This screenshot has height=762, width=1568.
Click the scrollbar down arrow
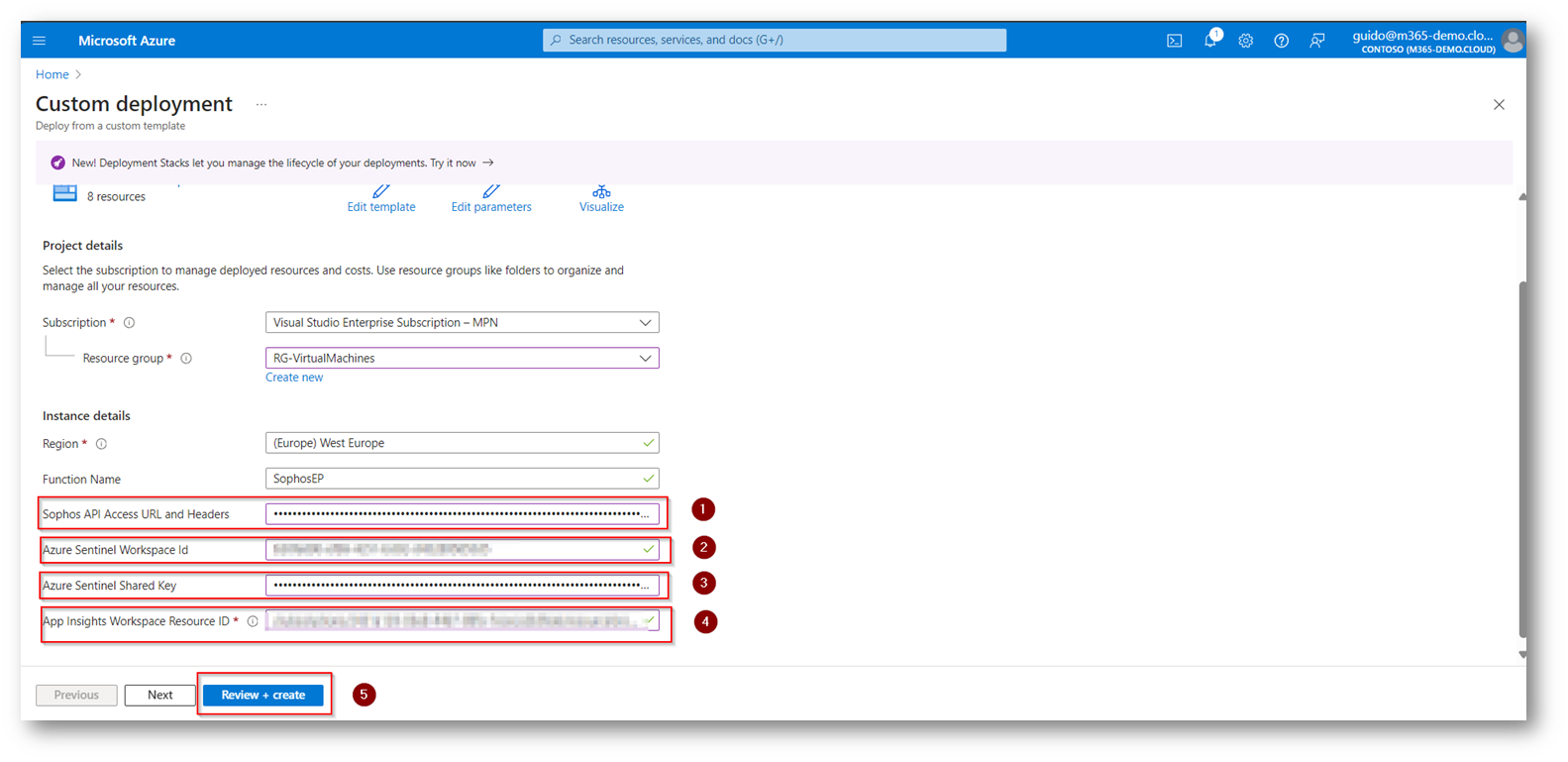pos(1522,655)
